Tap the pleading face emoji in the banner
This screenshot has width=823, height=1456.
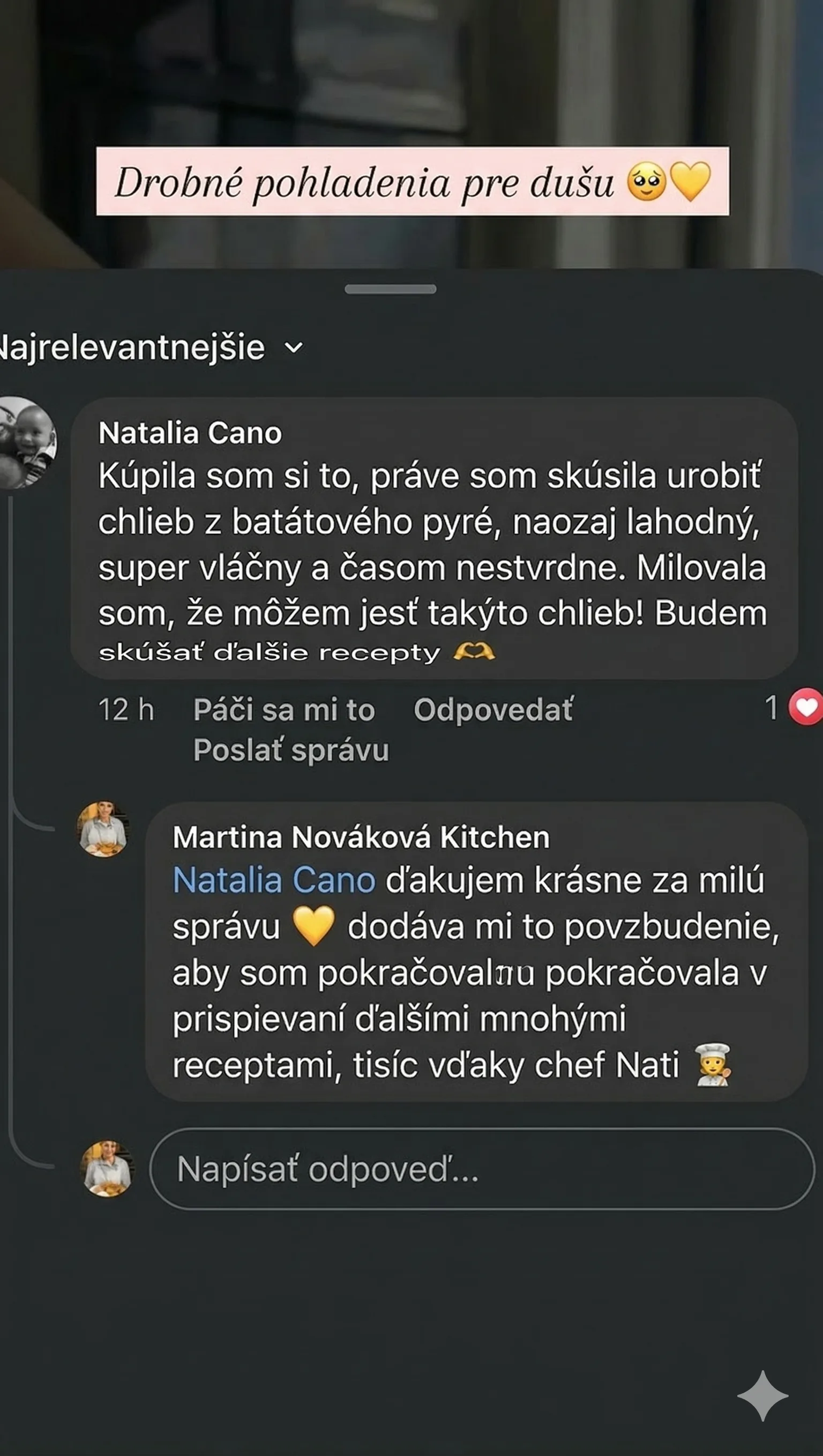coord(647,182)
